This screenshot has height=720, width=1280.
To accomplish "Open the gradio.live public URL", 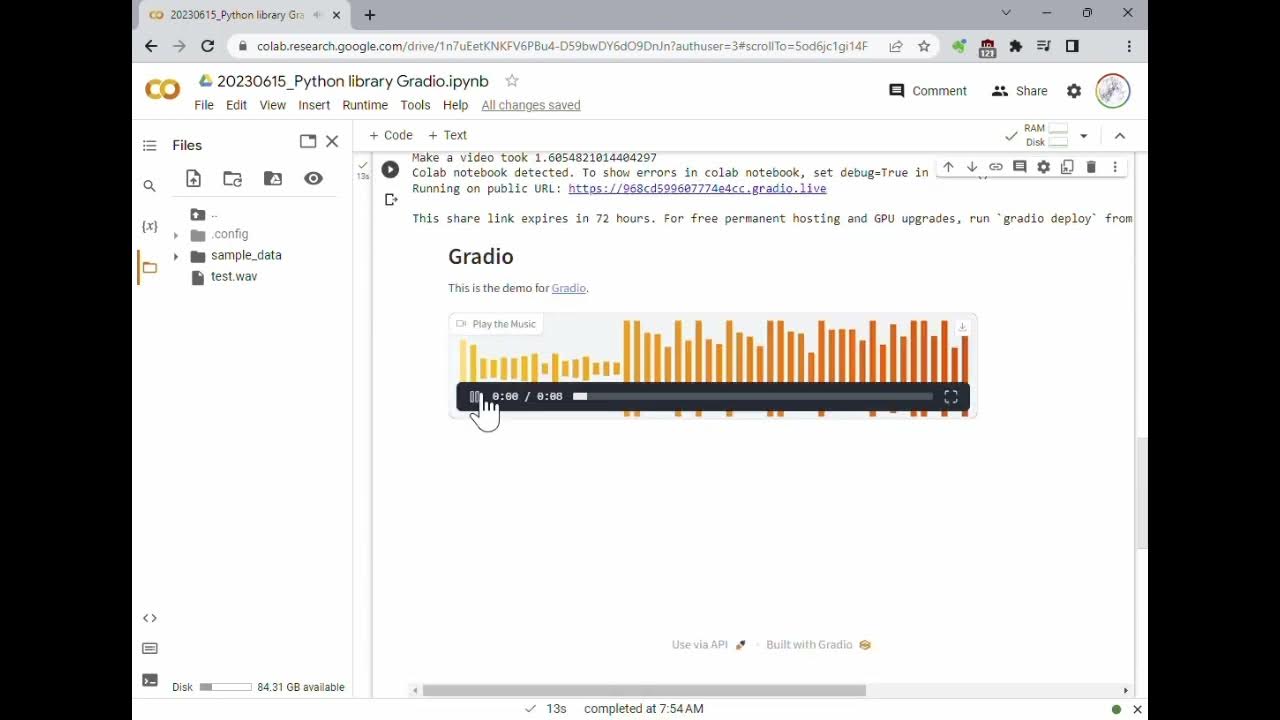I will click(x=697, y=188).
